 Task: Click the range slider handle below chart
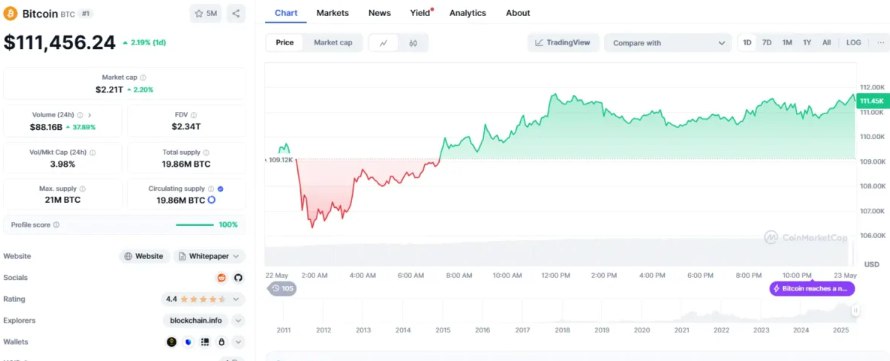point(855,310)
